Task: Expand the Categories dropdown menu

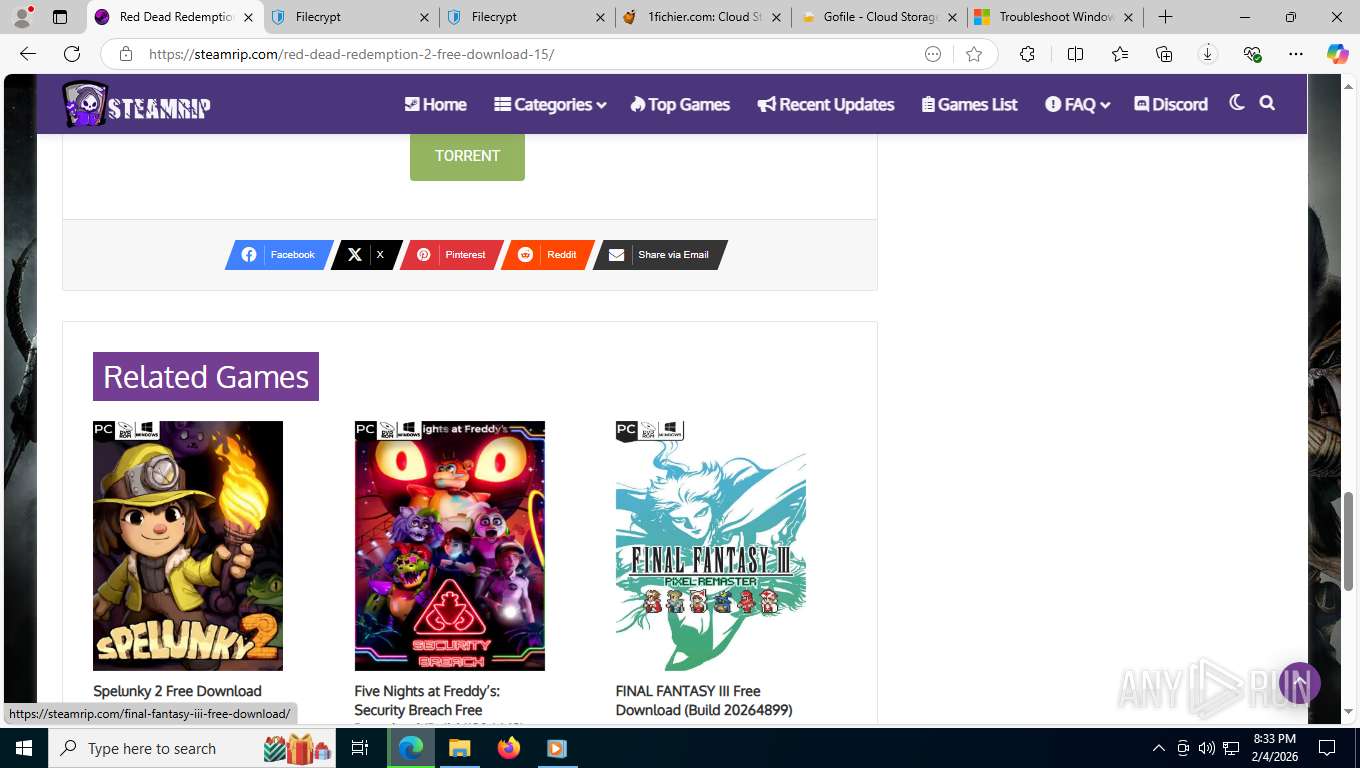Action: click(x=550, y=104)
